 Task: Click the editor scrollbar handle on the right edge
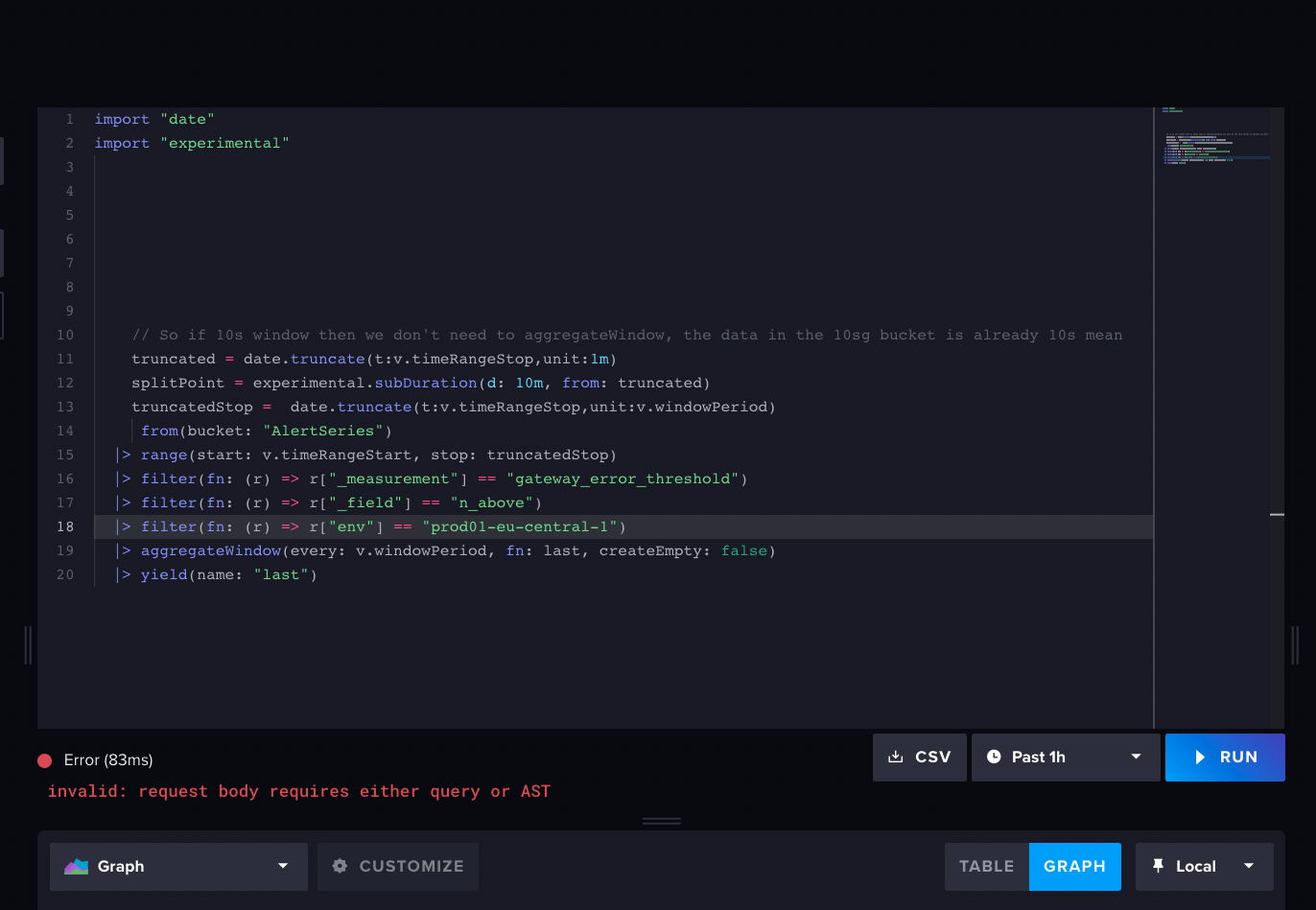[x=1276, y=515]
